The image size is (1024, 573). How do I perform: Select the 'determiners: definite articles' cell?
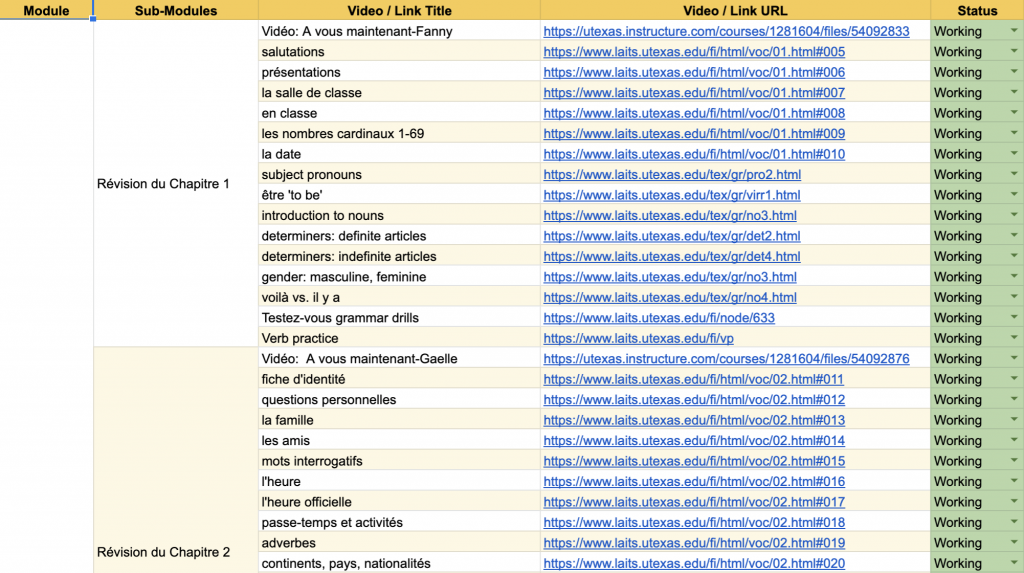pos(399,236)
